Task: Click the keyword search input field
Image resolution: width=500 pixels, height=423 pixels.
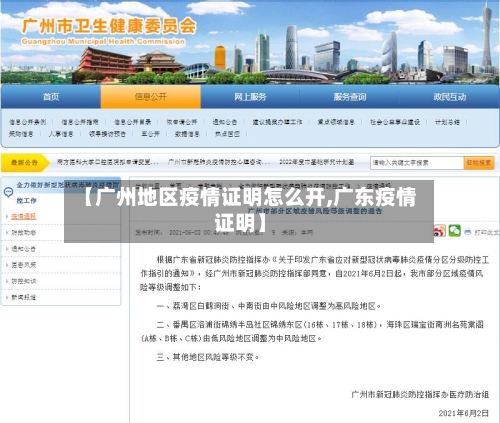Action: tap(417, 163)
